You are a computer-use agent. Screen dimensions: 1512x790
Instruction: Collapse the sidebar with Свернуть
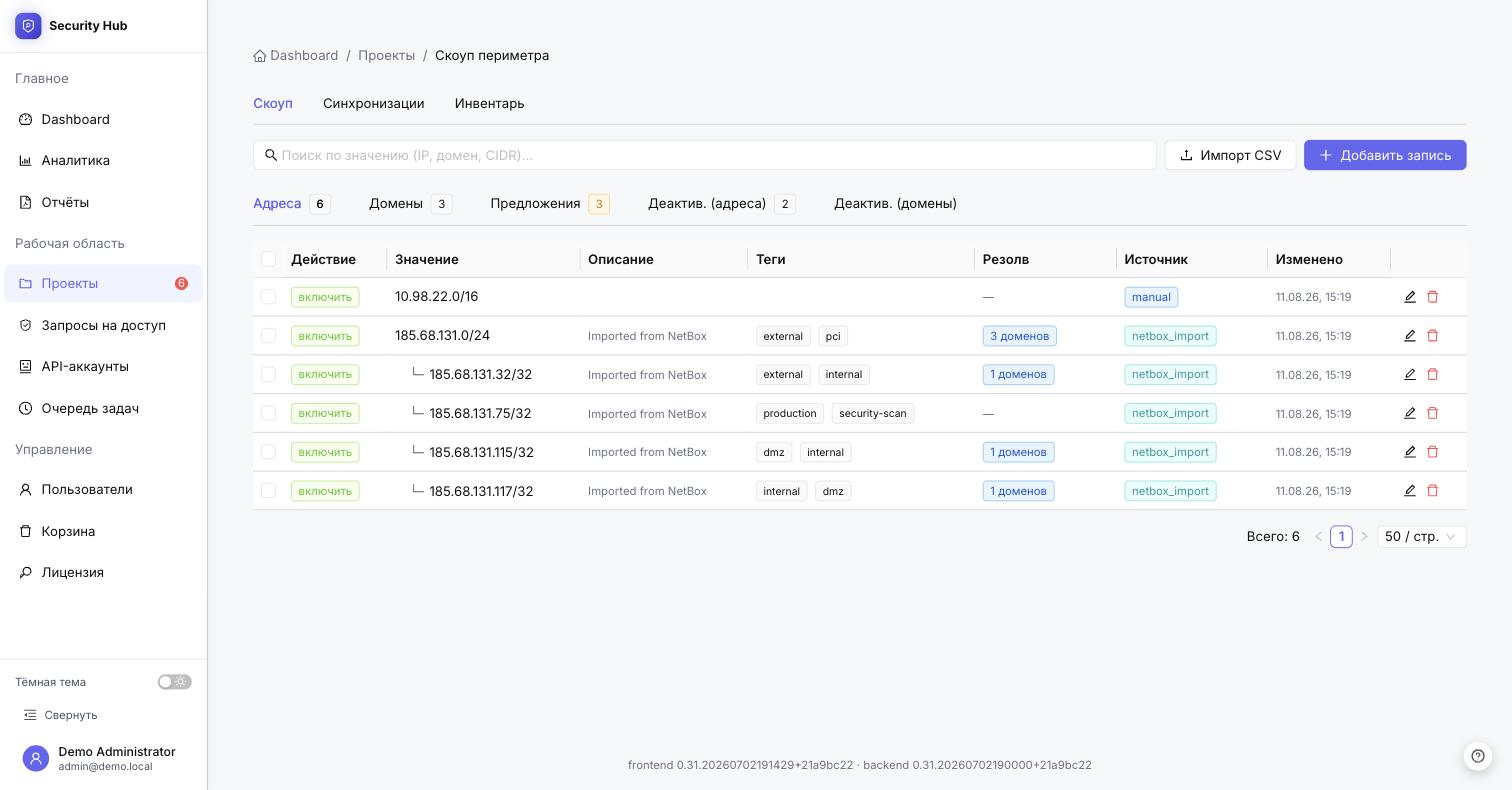click(x=61, y=715)
